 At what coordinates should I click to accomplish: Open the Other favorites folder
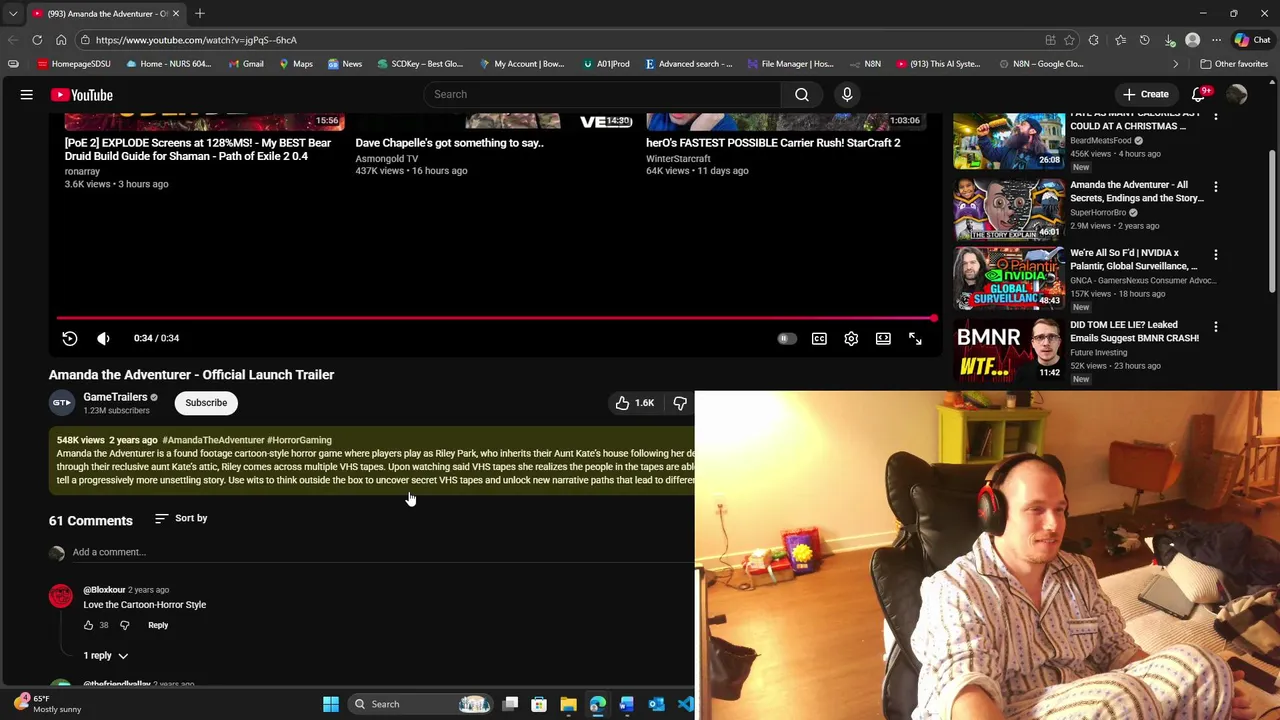click(x=1234, y=64)
